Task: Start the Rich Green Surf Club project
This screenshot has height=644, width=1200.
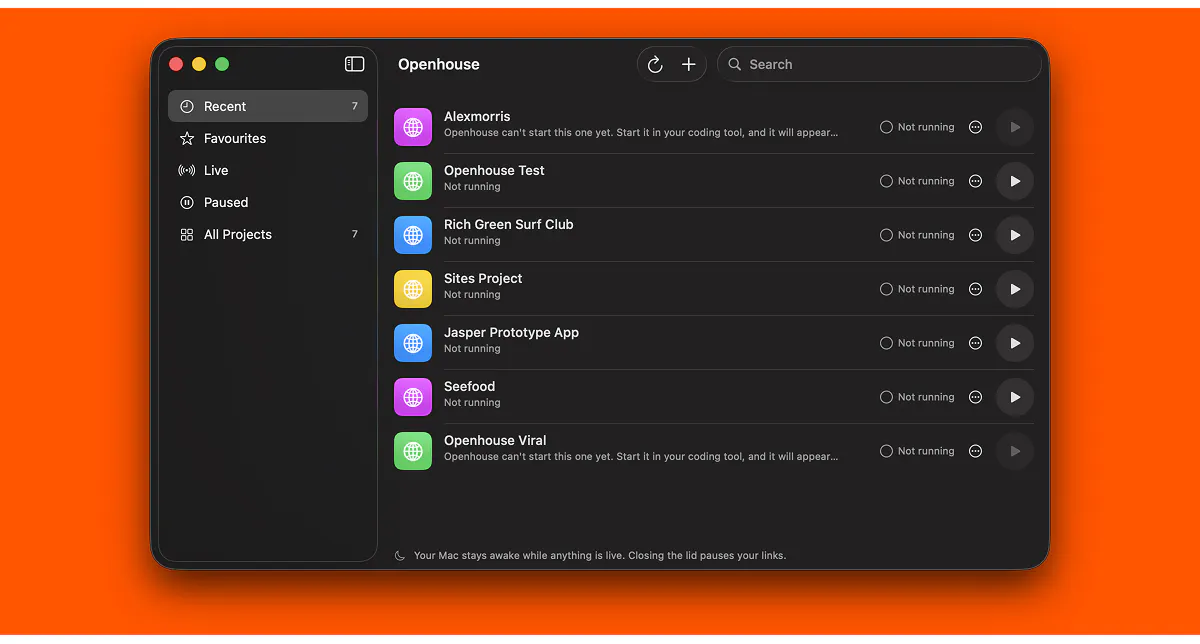Action: click(x=1015, y=235)
